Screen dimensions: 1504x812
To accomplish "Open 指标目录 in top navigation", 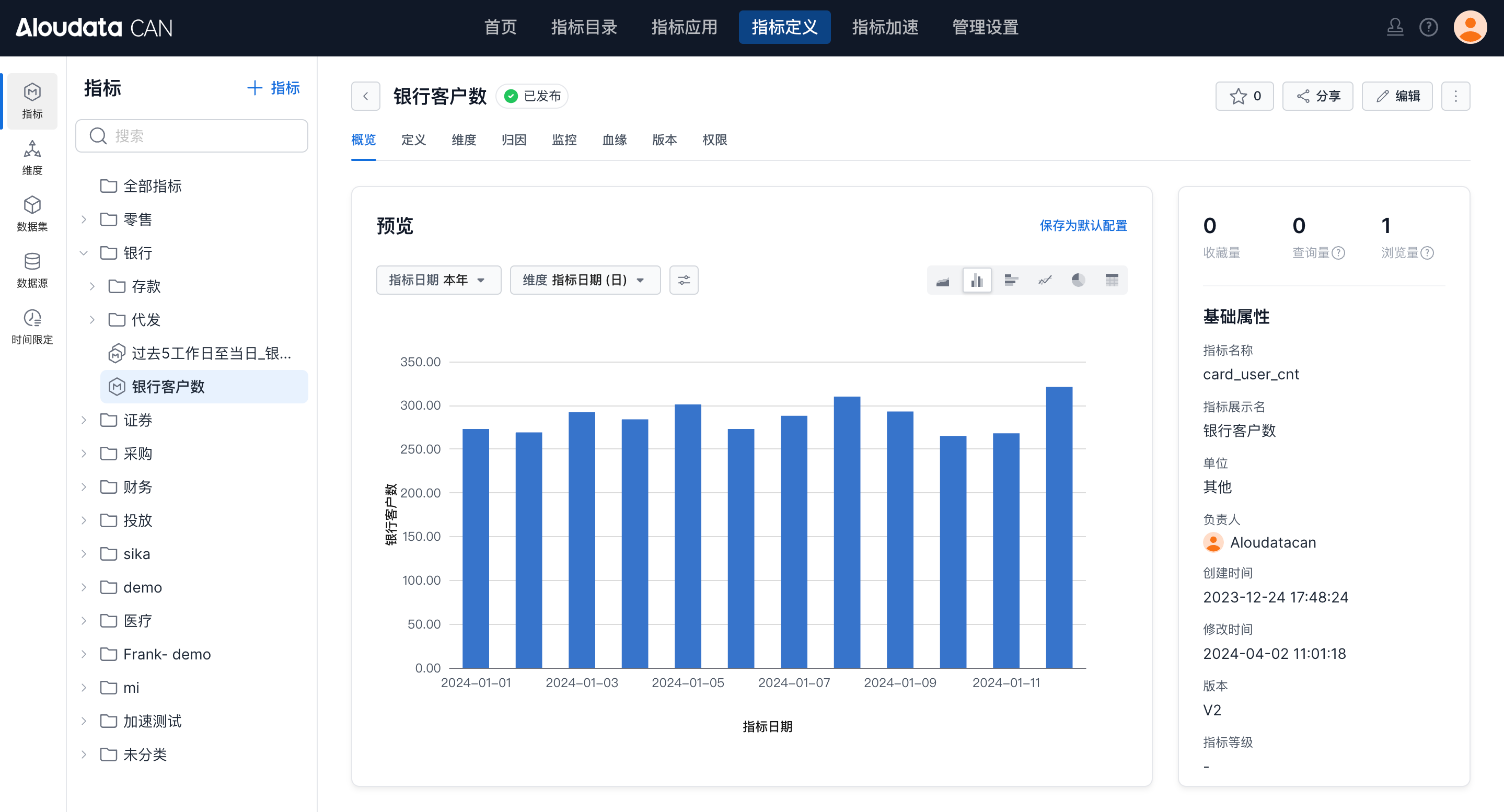I will 584,28.
